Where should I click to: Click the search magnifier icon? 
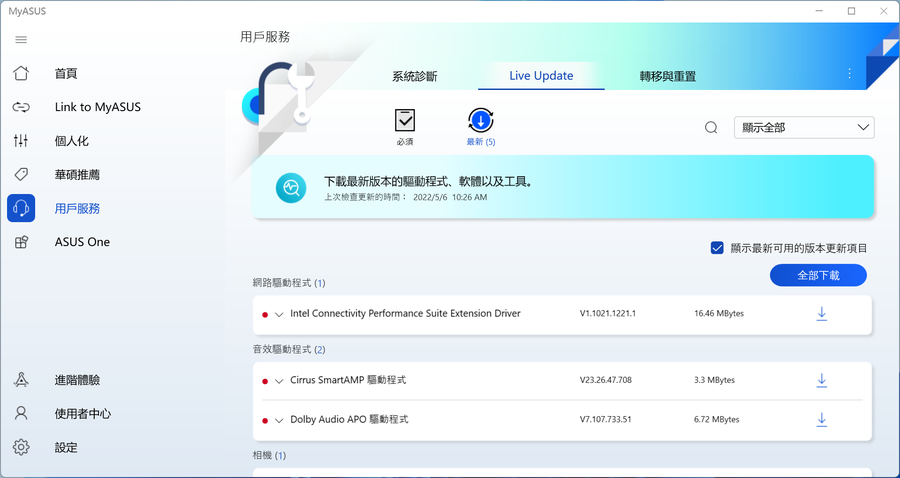(711, 128)
